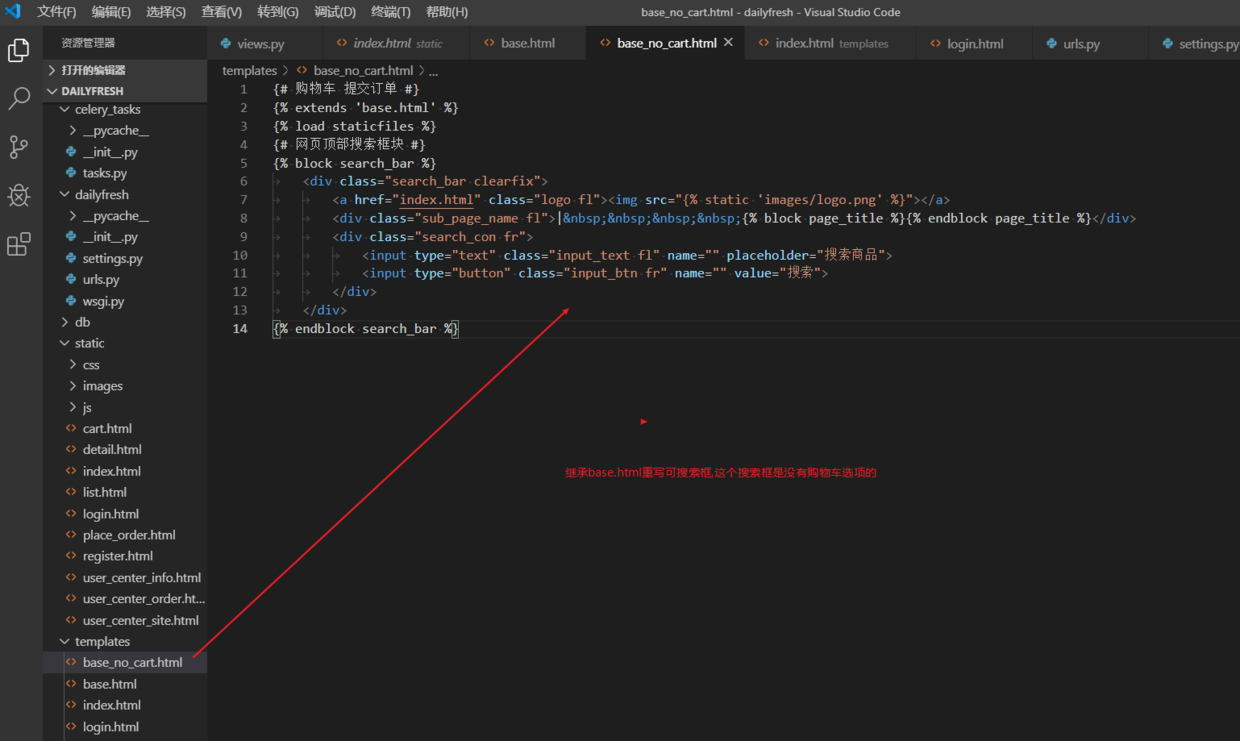Open base.html under templates folder
Screen dimensions: 1240x741
tap(125, 684)
